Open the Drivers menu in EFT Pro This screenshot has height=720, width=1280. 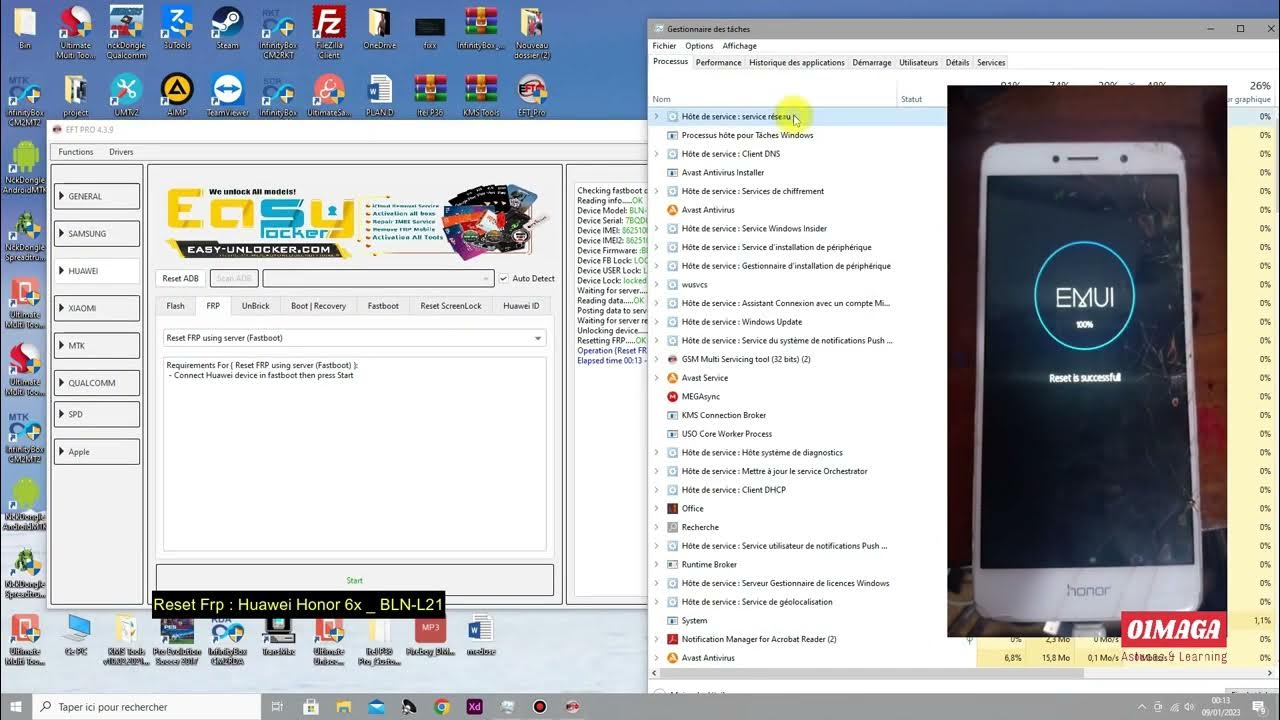click(x=121, y=152)
